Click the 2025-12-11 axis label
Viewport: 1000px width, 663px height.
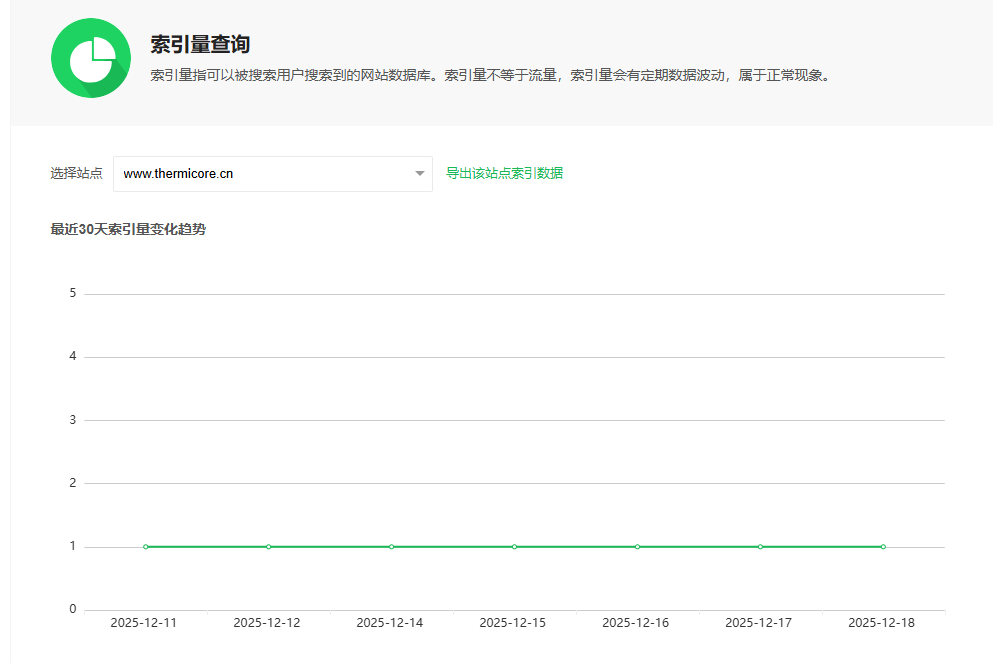143,623
